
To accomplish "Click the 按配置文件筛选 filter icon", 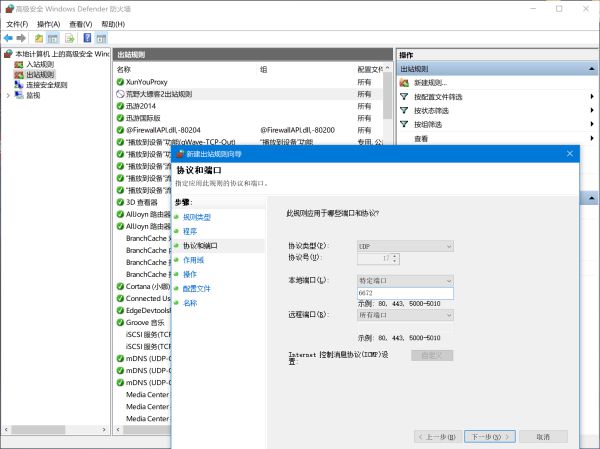I will pyautogui.click(x=404, y=97).
